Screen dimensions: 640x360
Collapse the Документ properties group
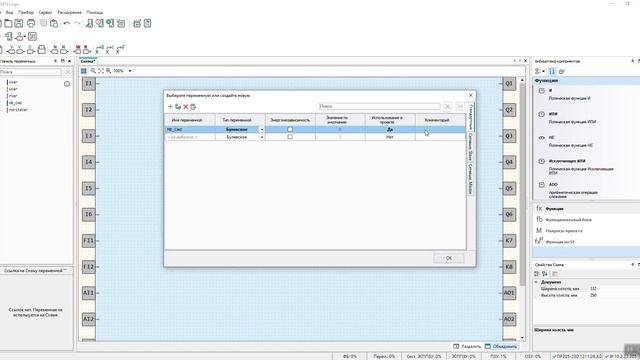tap(536, 282)
